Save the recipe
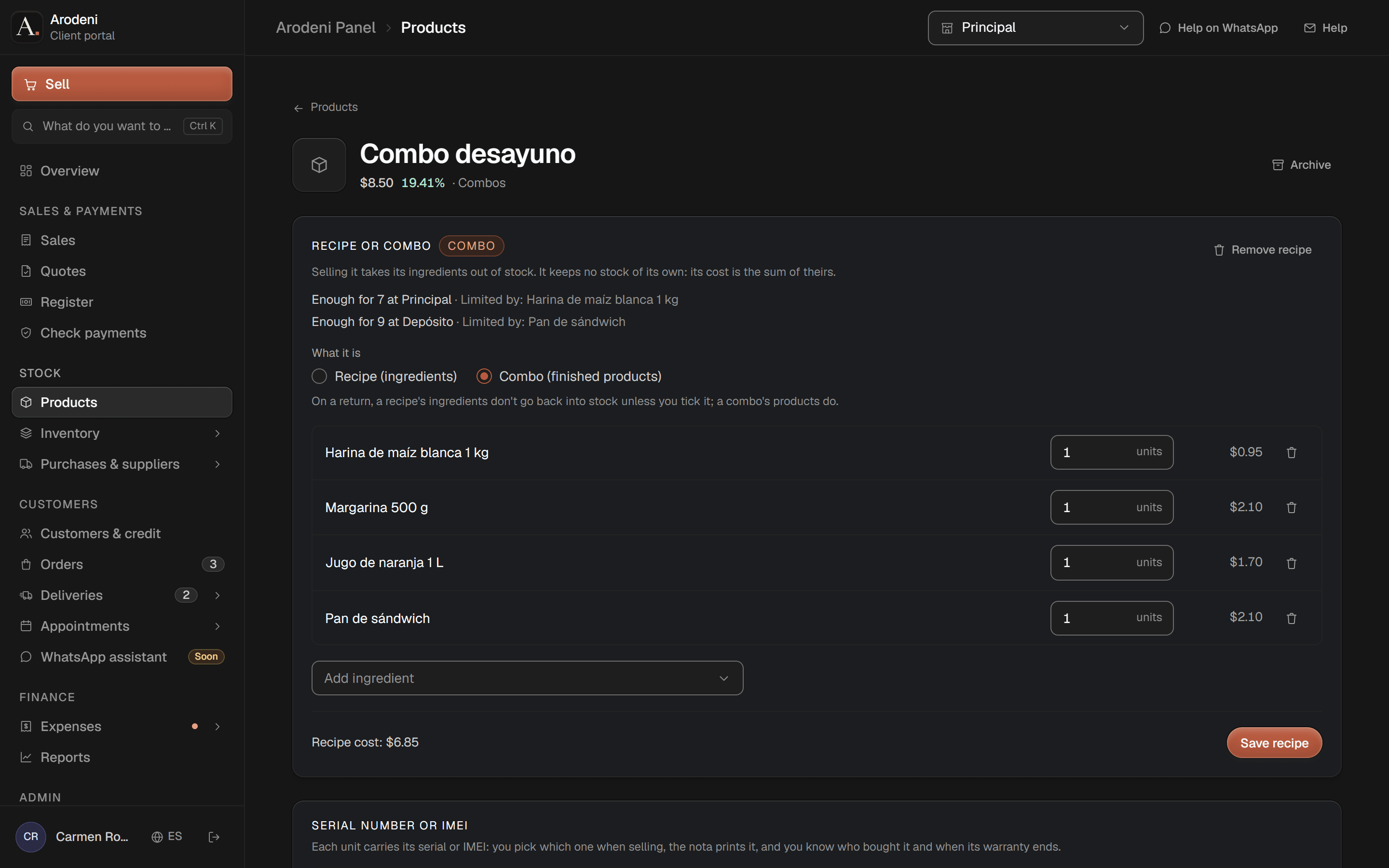Image resolution: width=1389 pixels, height=868 pixels. pos(1274,743)
